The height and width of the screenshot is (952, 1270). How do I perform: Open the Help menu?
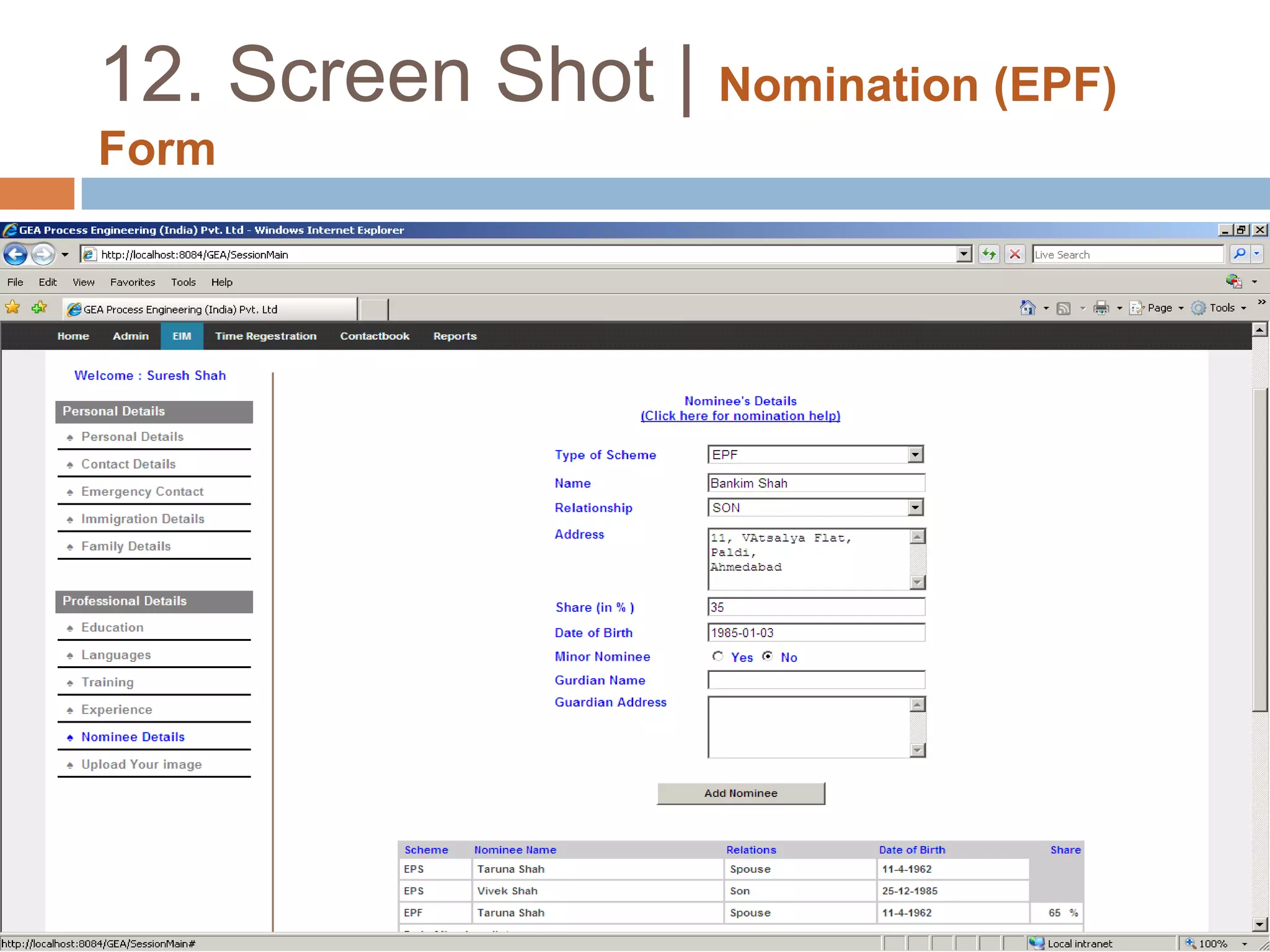[222, 282]
